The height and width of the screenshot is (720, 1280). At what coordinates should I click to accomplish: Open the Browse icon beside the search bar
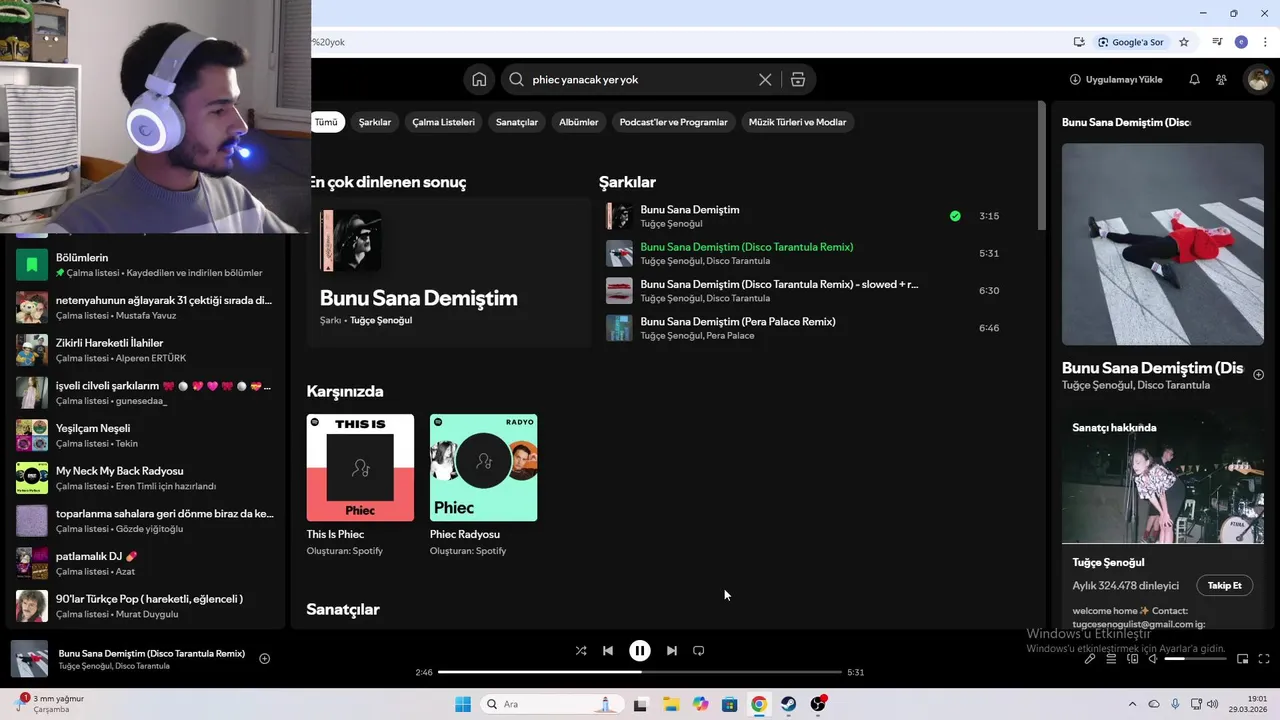click(798, 80)
